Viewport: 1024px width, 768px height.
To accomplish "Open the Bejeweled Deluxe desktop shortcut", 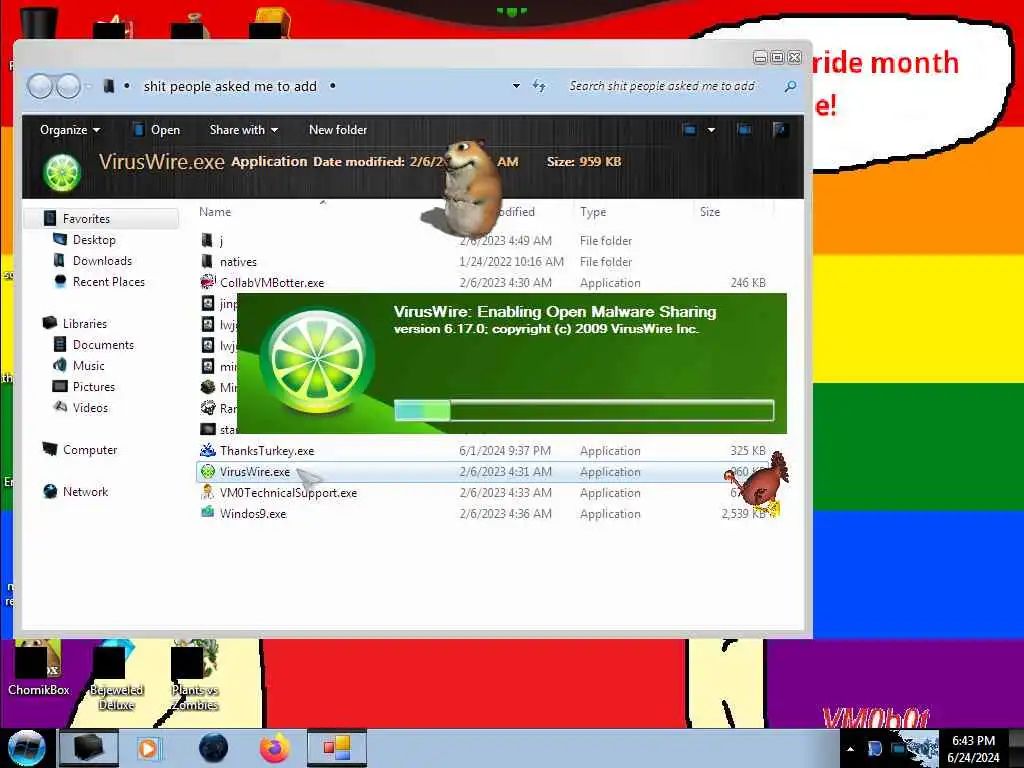I will (x=116, y=676).
